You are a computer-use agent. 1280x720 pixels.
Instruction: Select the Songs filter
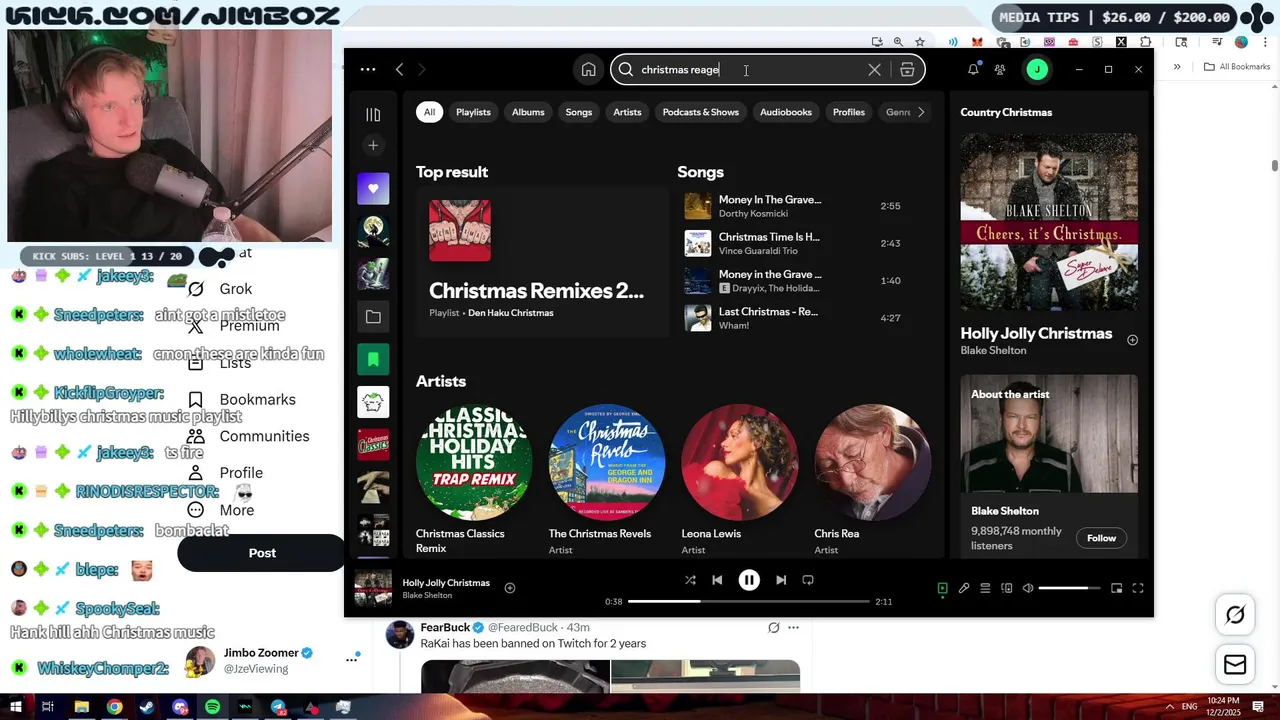579,112
